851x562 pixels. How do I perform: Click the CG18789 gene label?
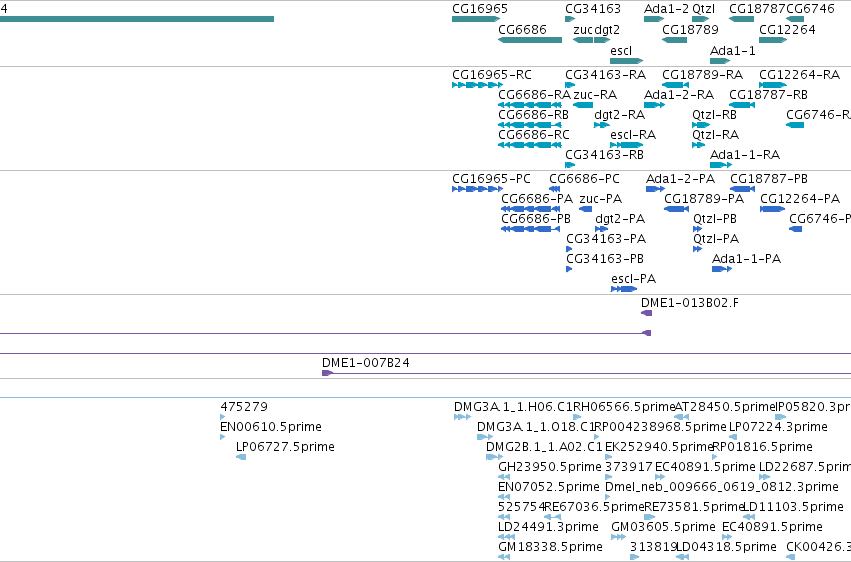click(x=690, y=30)
